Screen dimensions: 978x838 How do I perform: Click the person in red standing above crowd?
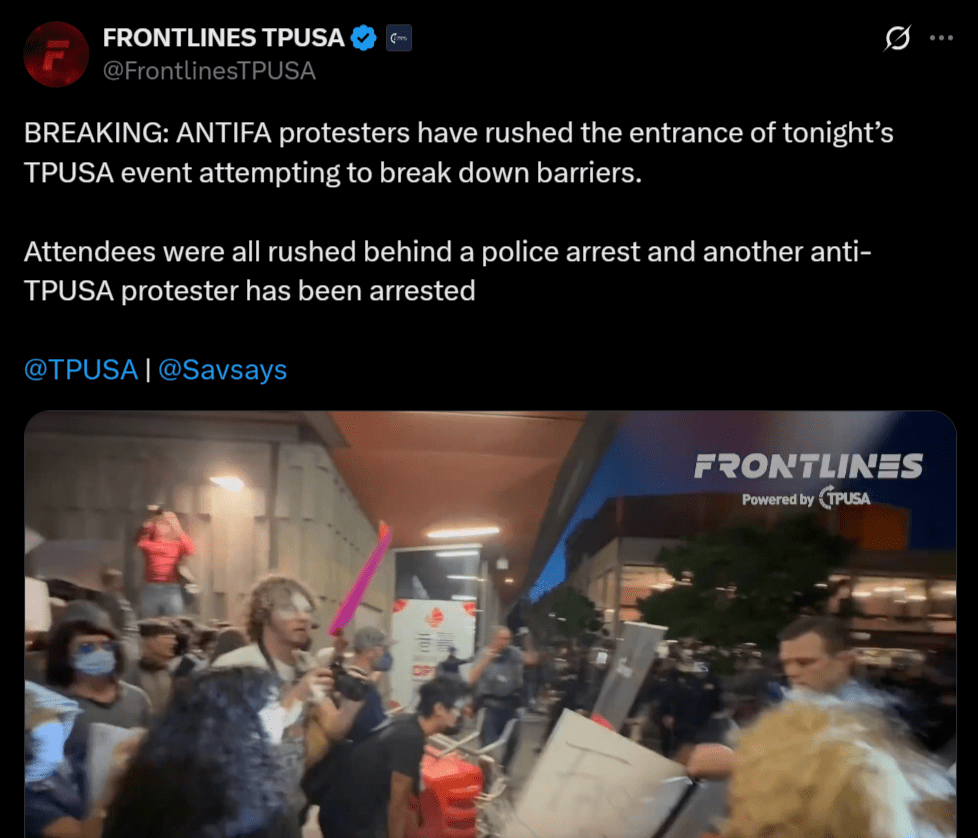pyautogui.click(x=163, y=564)
